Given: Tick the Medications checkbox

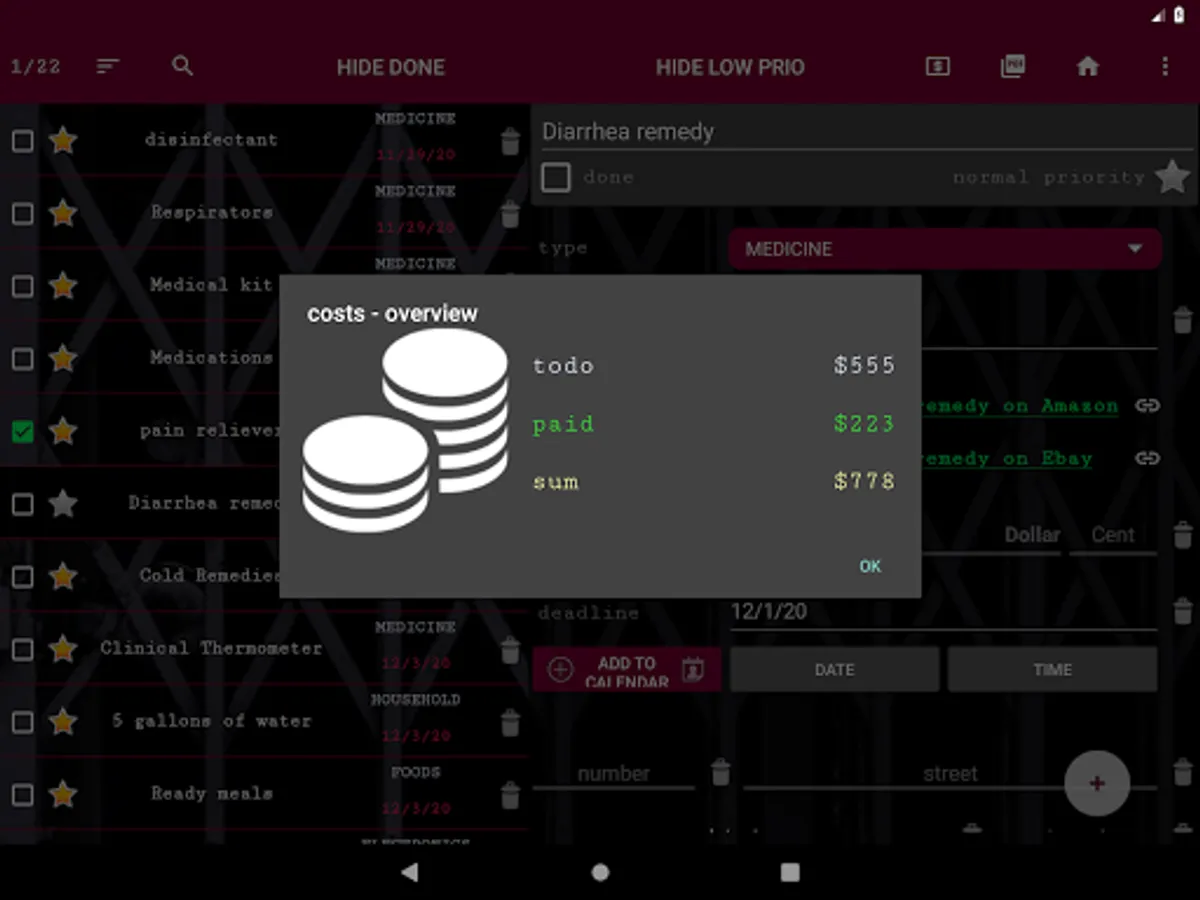Looking at the screenshot, I should [x=22, y=358].
